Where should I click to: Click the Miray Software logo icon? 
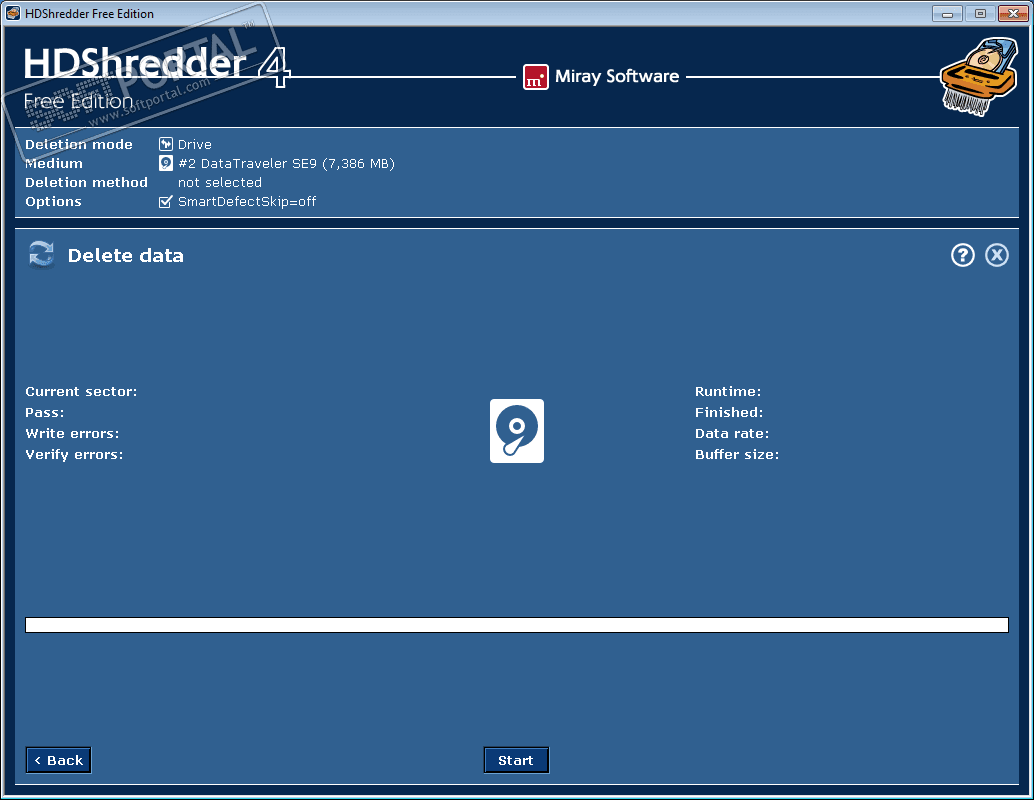(x=535, y=77)
